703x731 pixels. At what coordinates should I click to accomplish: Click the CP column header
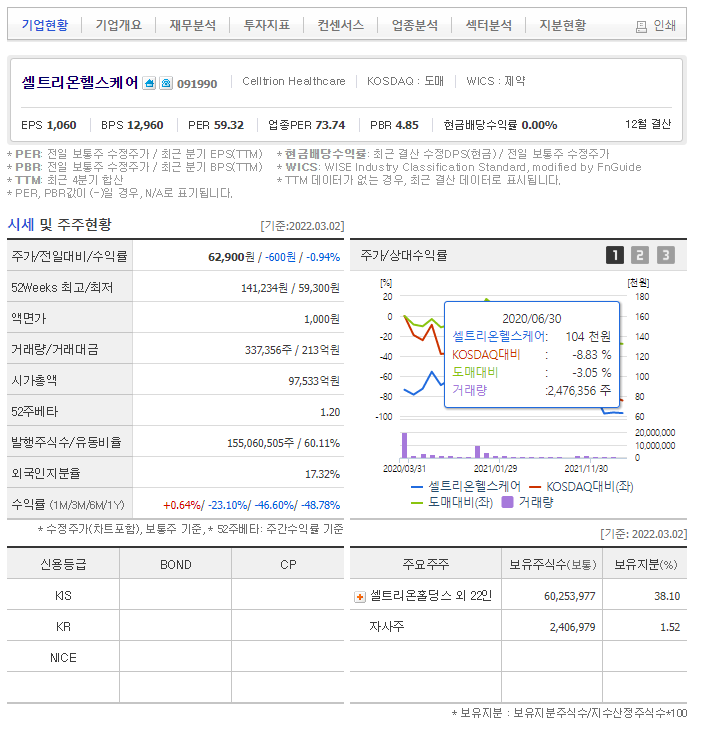point(288,565)
